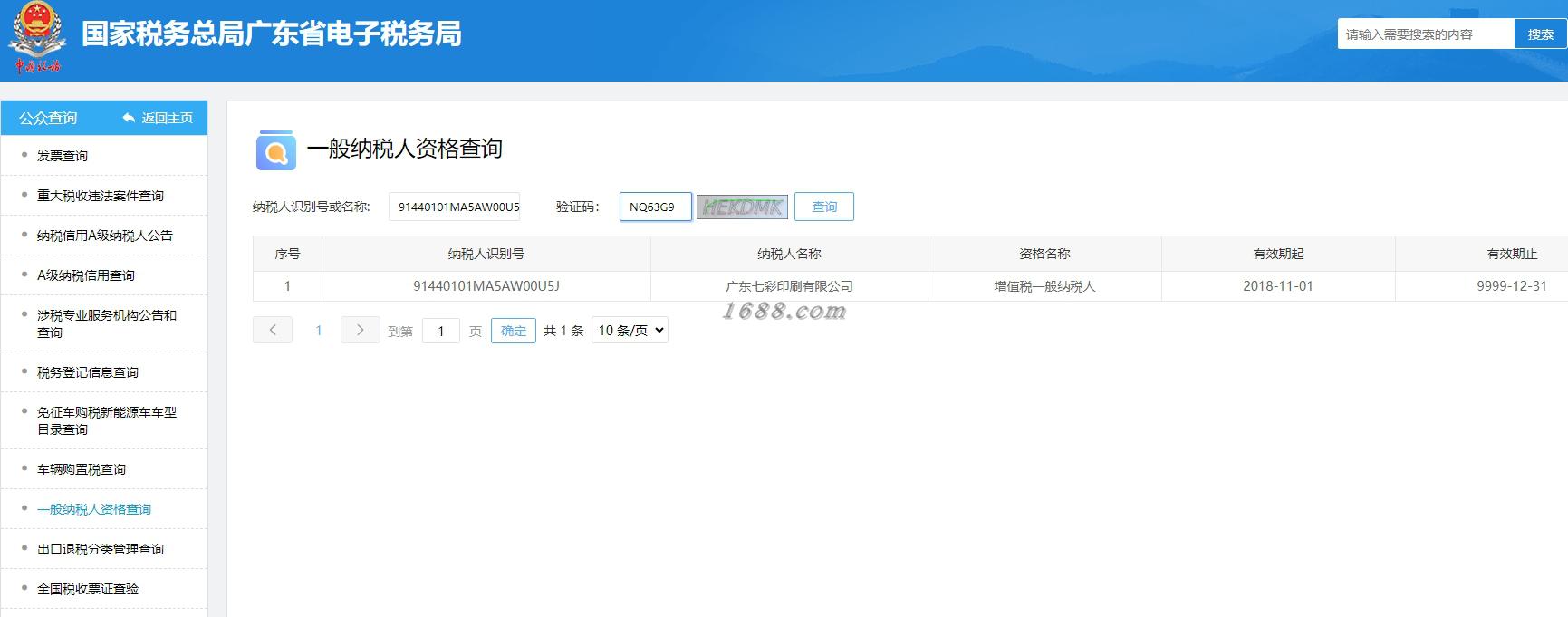Focus the 到第 page number input
The image size is (1568, 617).
441,331
